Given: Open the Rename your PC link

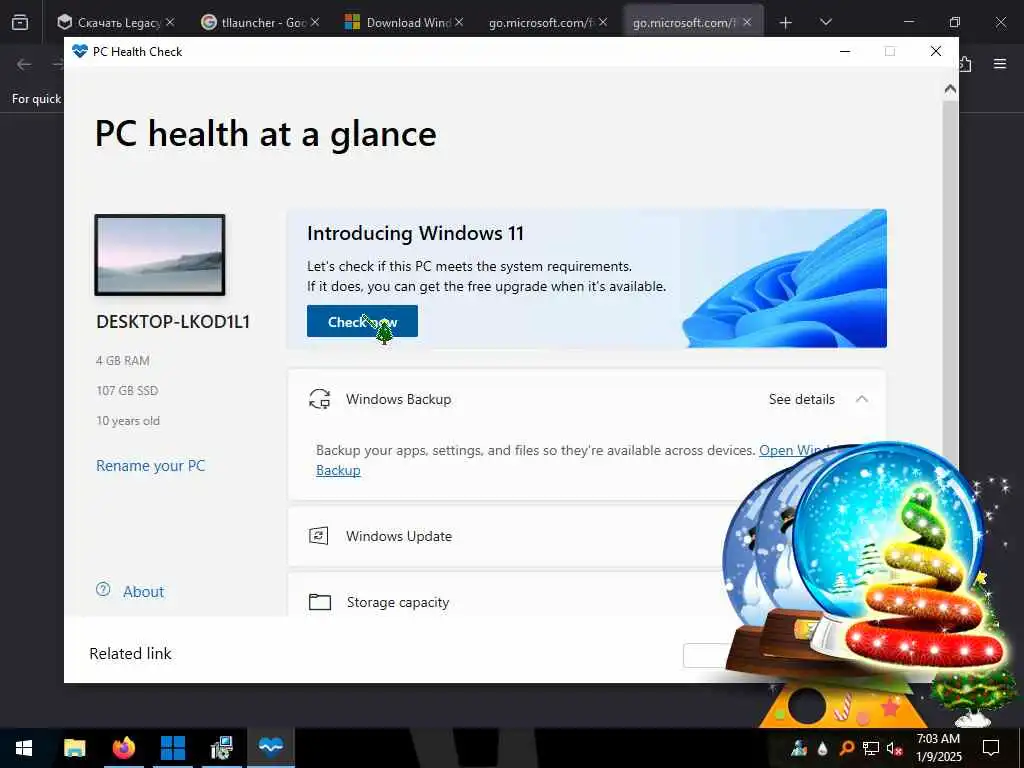Looking at the screenshot, I should pyautogui.click(x=150, y=466).
